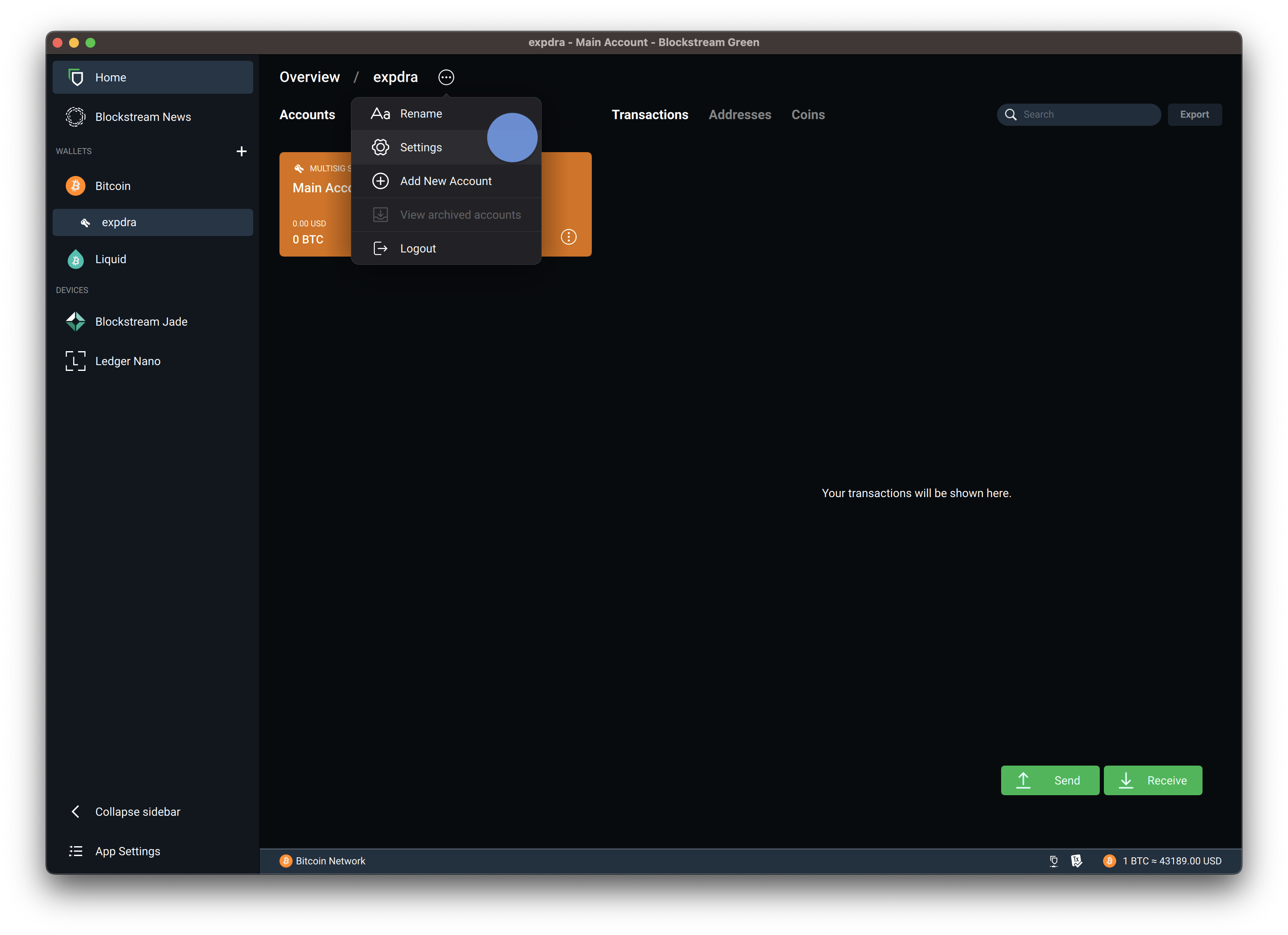Click the teal Liquid wallet icon

(x=76, y=259)
